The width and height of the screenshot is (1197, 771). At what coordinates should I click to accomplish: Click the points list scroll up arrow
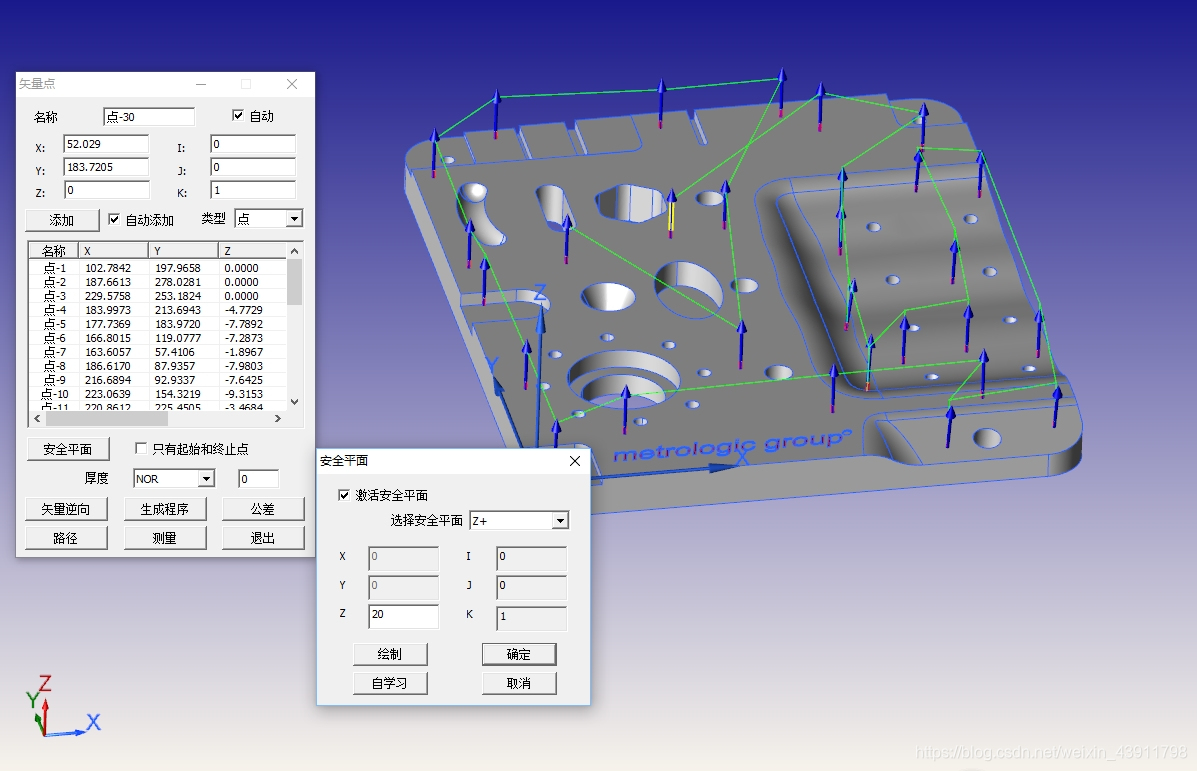[295, 250]
